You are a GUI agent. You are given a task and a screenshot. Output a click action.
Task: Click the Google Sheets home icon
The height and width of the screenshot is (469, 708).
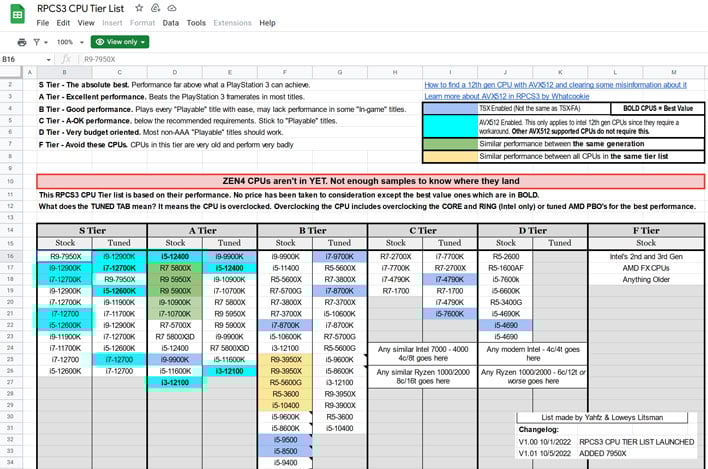[17, 15]
